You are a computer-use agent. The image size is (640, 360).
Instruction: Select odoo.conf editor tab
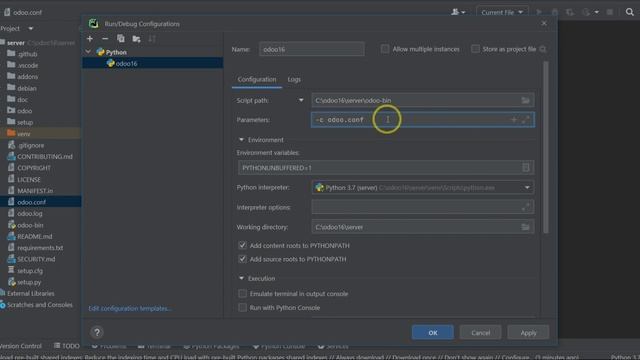pyautogui.click(x=23, y=12)
